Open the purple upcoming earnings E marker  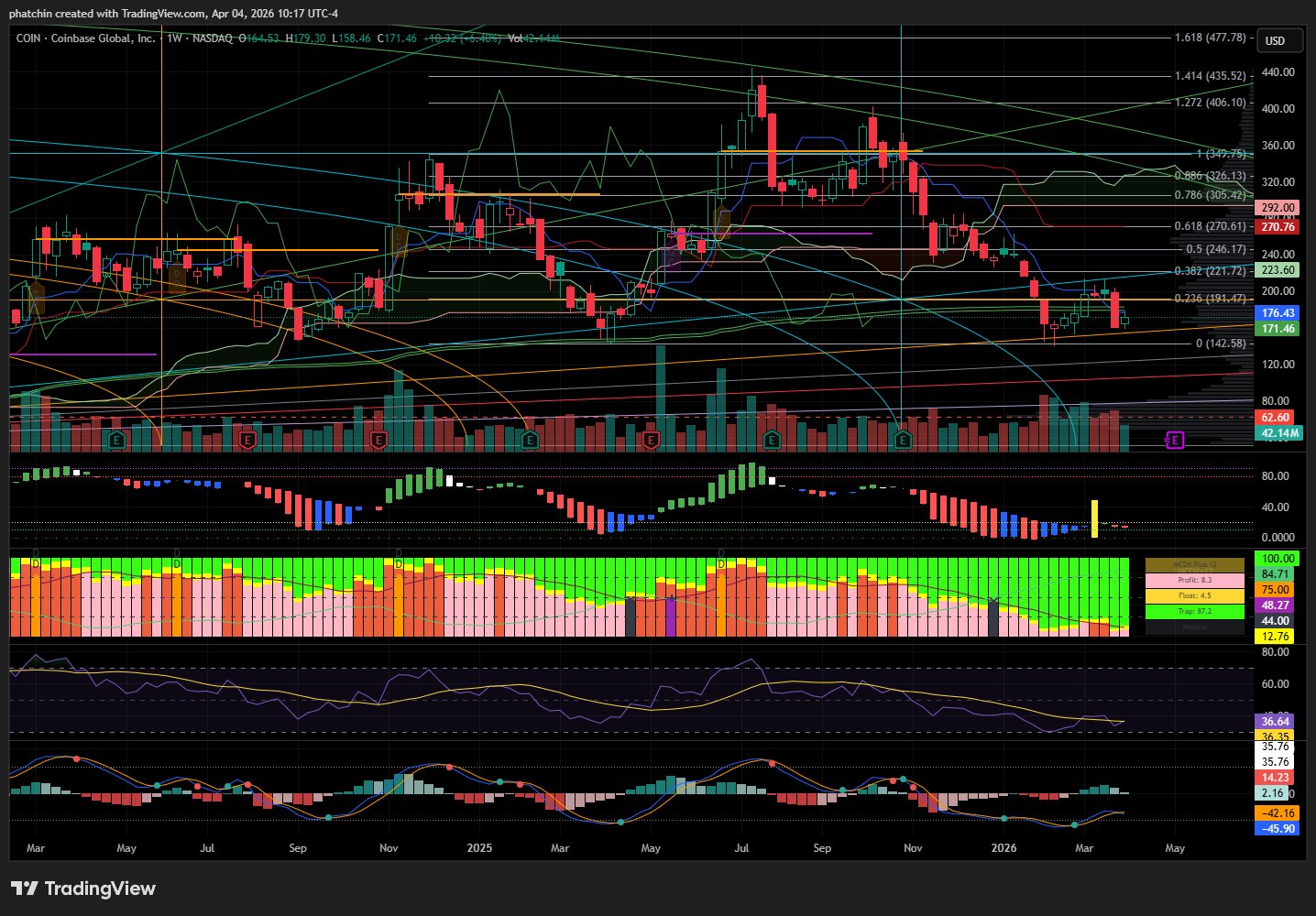point(1175,441)
